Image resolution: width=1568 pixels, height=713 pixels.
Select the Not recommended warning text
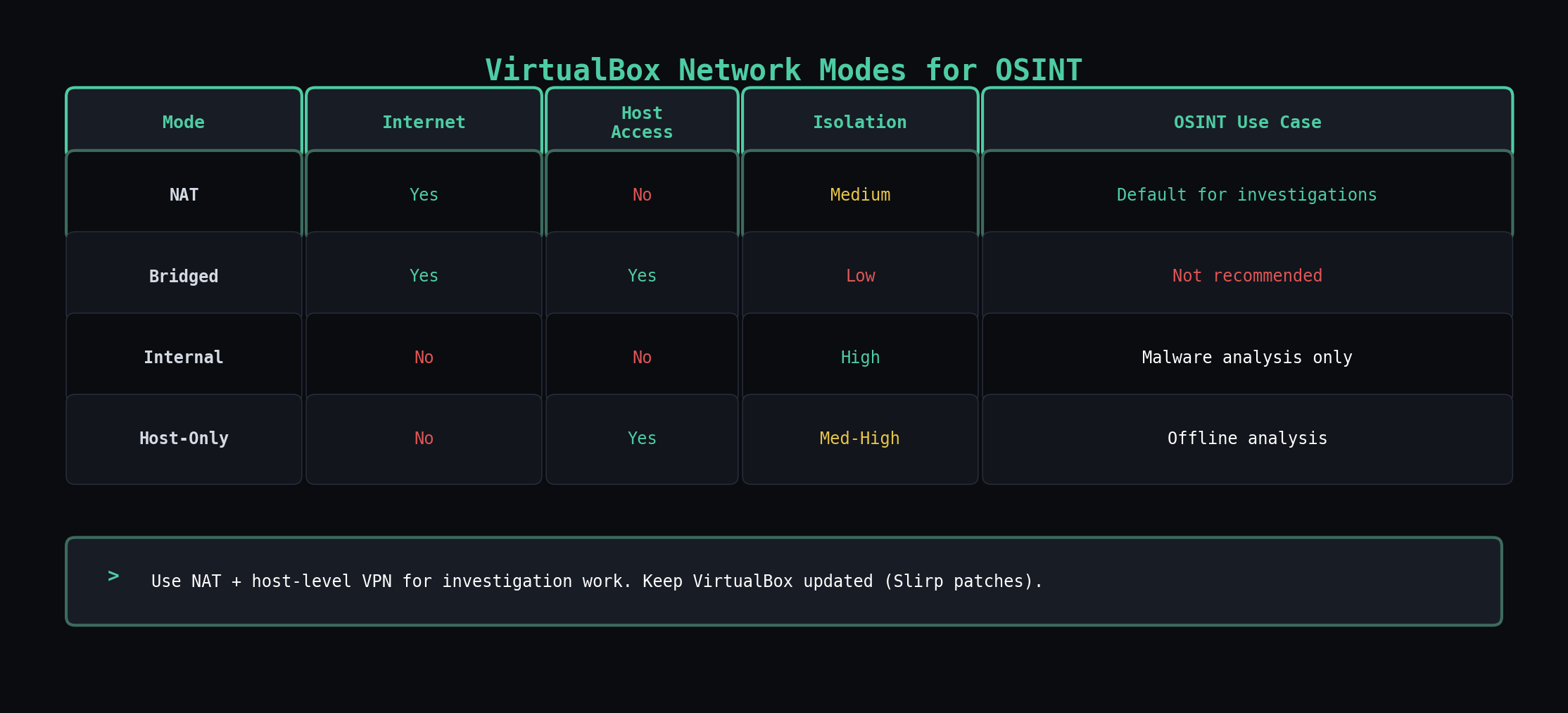[1246, 275]
